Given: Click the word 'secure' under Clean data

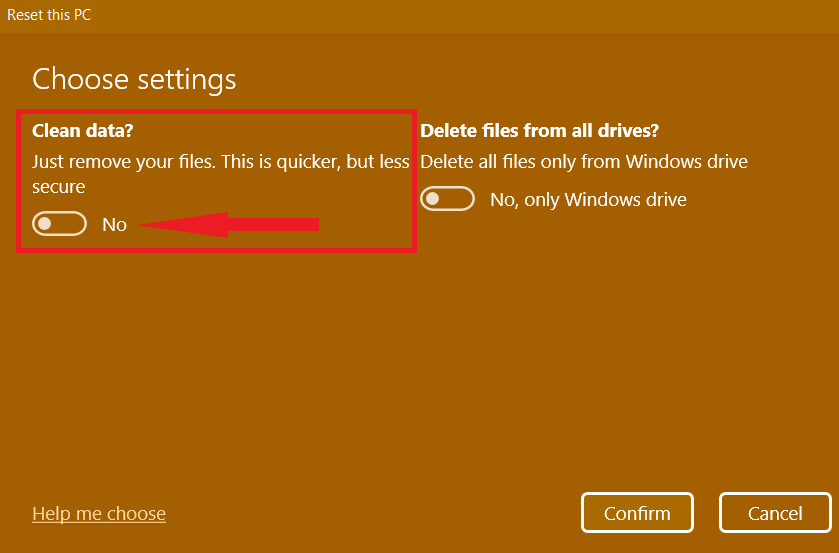Looking at the screenshot, I should 58,187.
